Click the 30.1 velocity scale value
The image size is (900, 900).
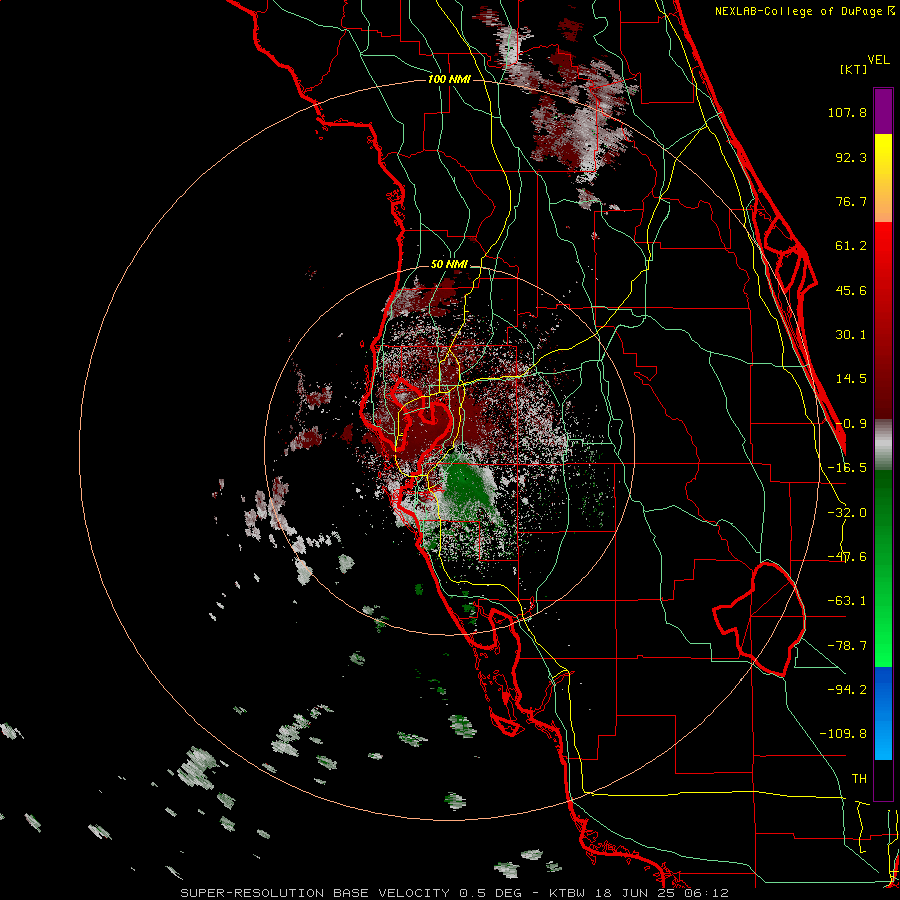point(851,335)
